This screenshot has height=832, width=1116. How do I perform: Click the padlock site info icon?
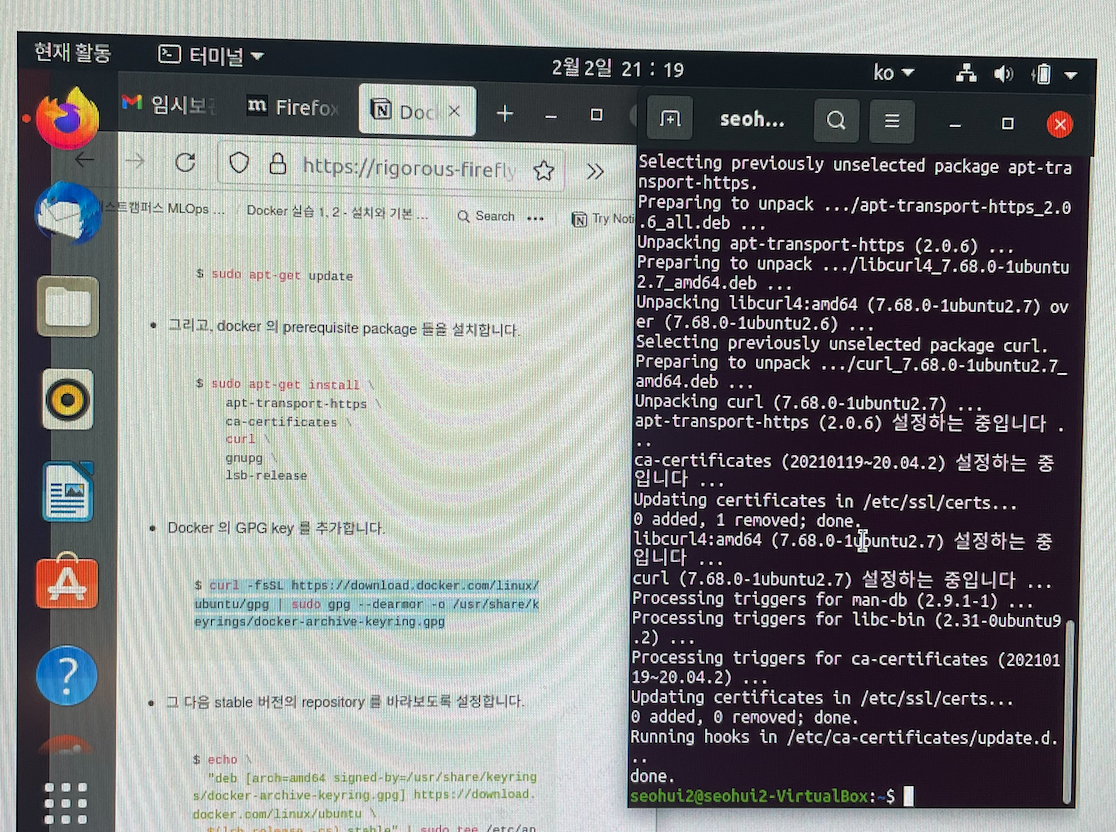[278, 165]
